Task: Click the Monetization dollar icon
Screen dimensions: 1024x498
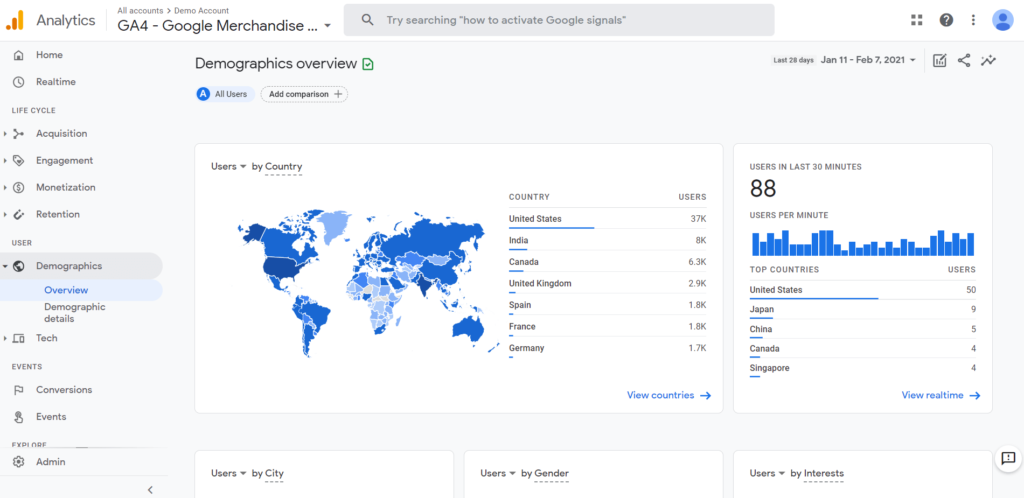Action: point(18,187)
